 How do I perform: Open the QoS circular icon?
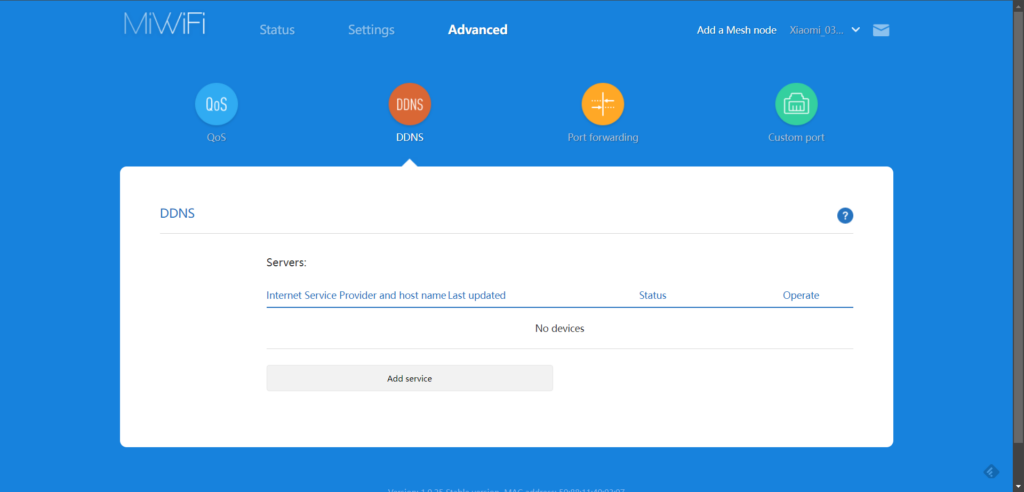click(216, 104)
